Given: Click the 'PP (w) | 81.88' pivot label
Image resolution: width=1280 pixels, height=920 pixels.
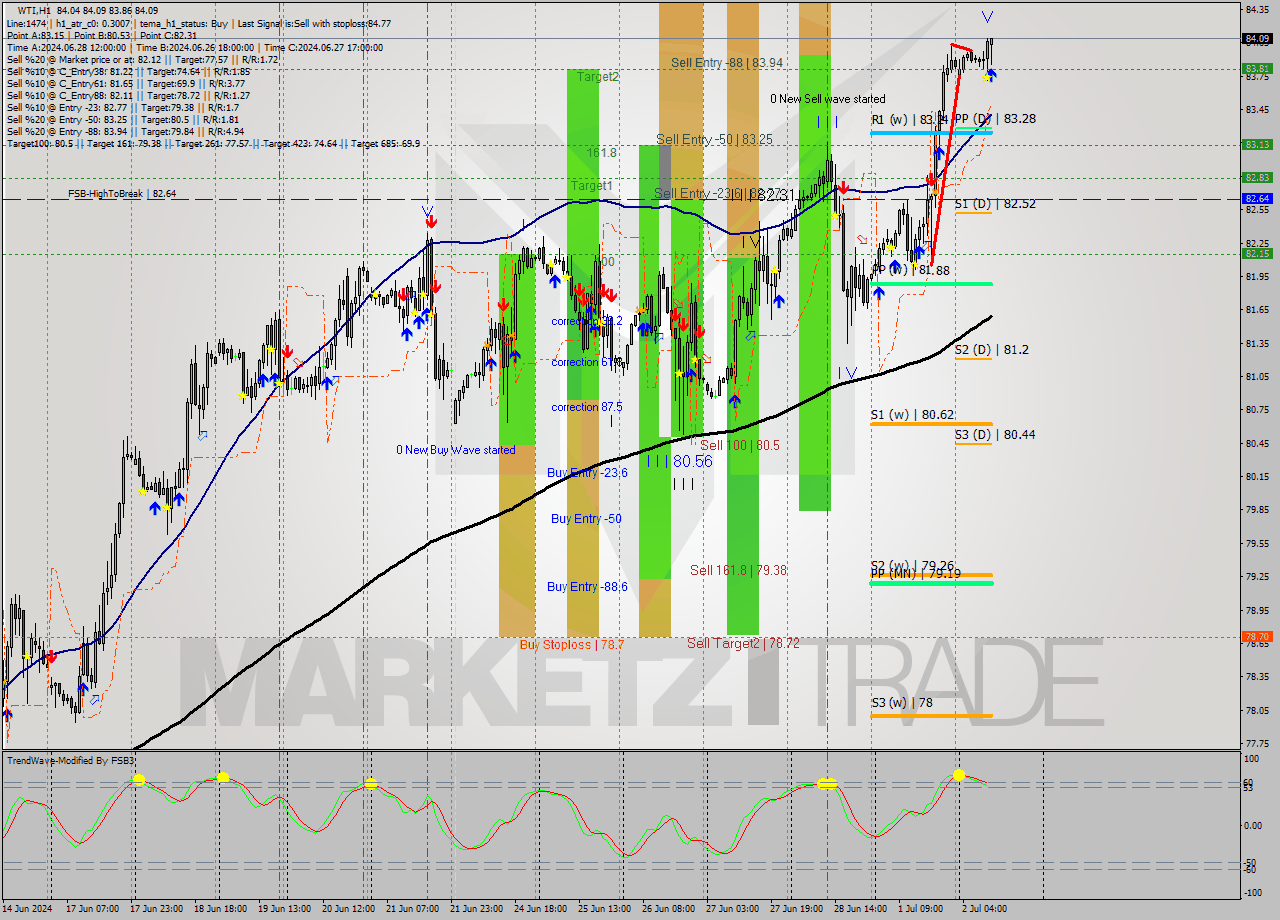Looking at the screenshot, I should (x=910, y=270).
